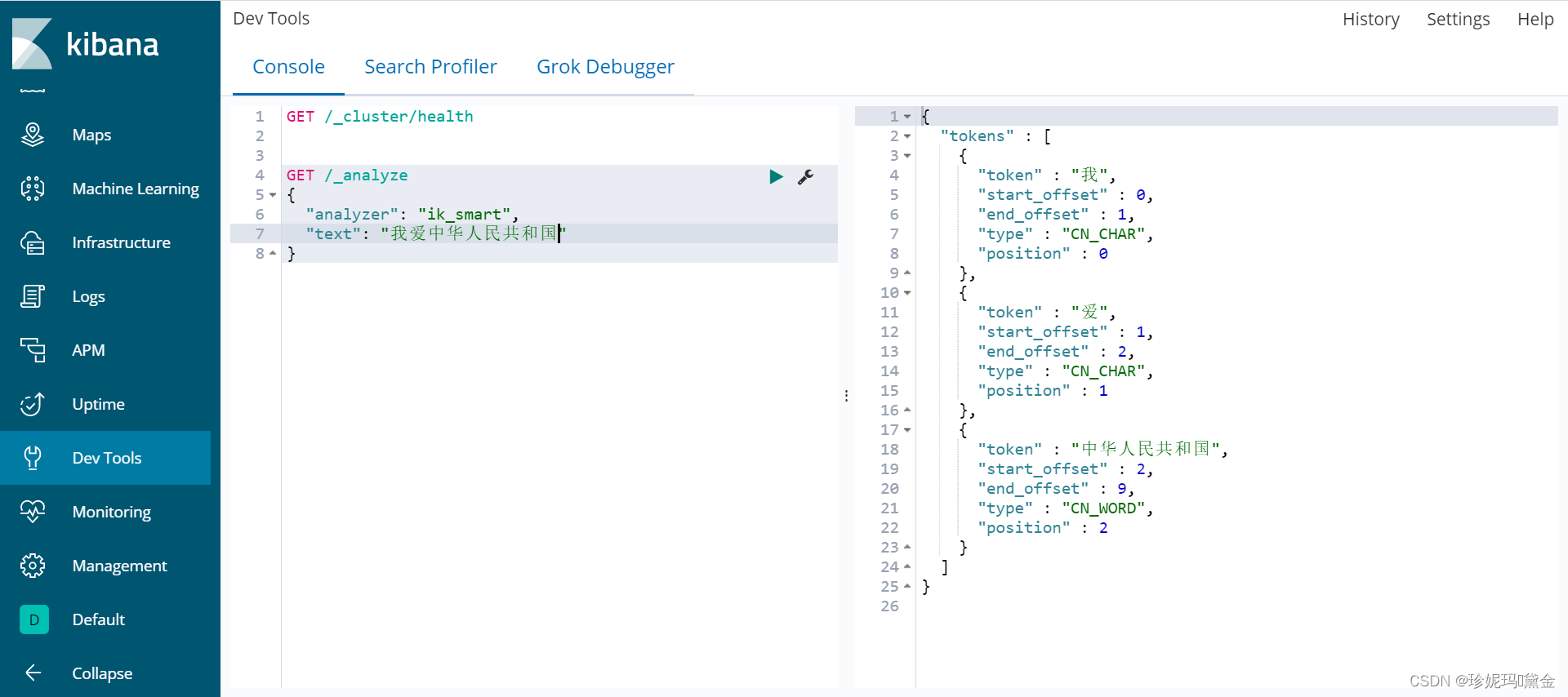Click response fold arrow on line 9
1568x697 pixels.
tap(907, 273)
